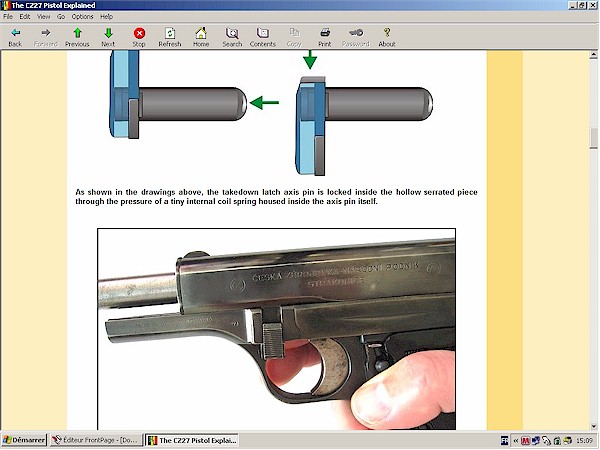Open the Go menu

(61, 16)
